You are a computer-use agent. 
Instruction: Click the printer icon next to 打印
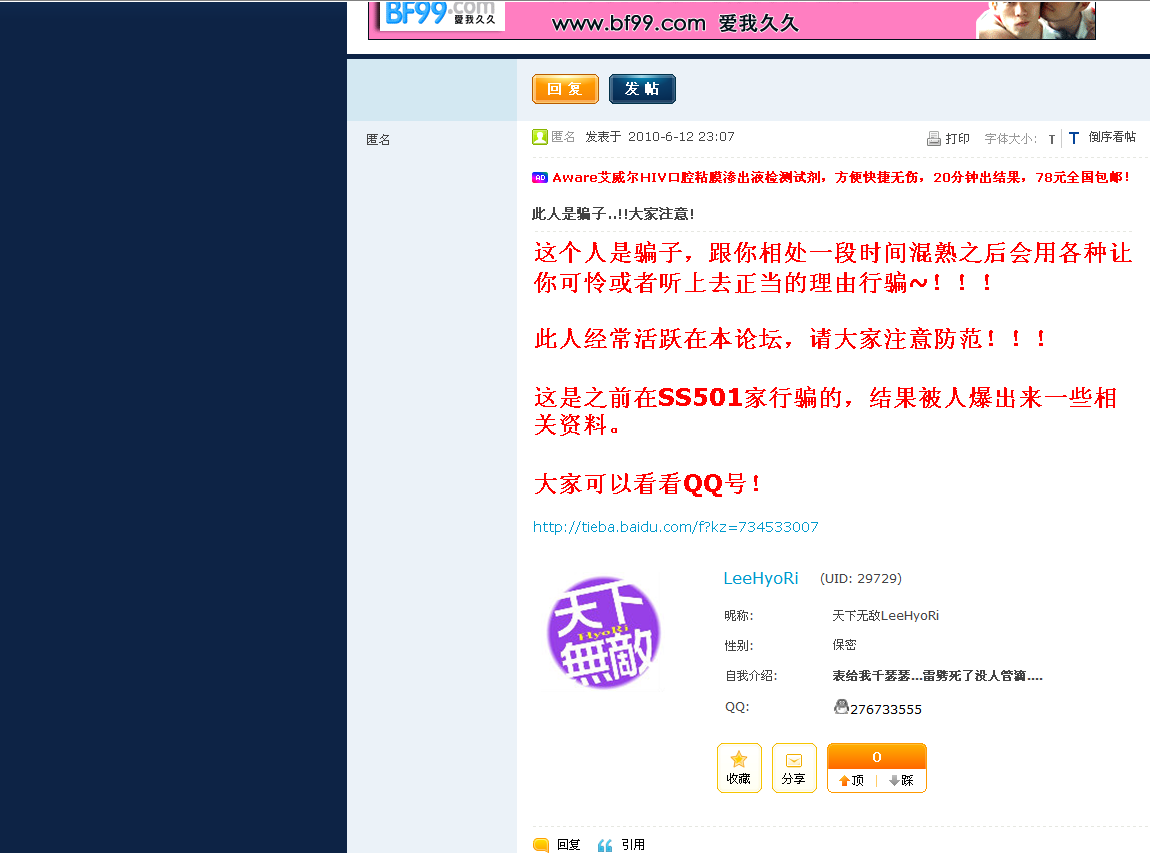[933, 139]
